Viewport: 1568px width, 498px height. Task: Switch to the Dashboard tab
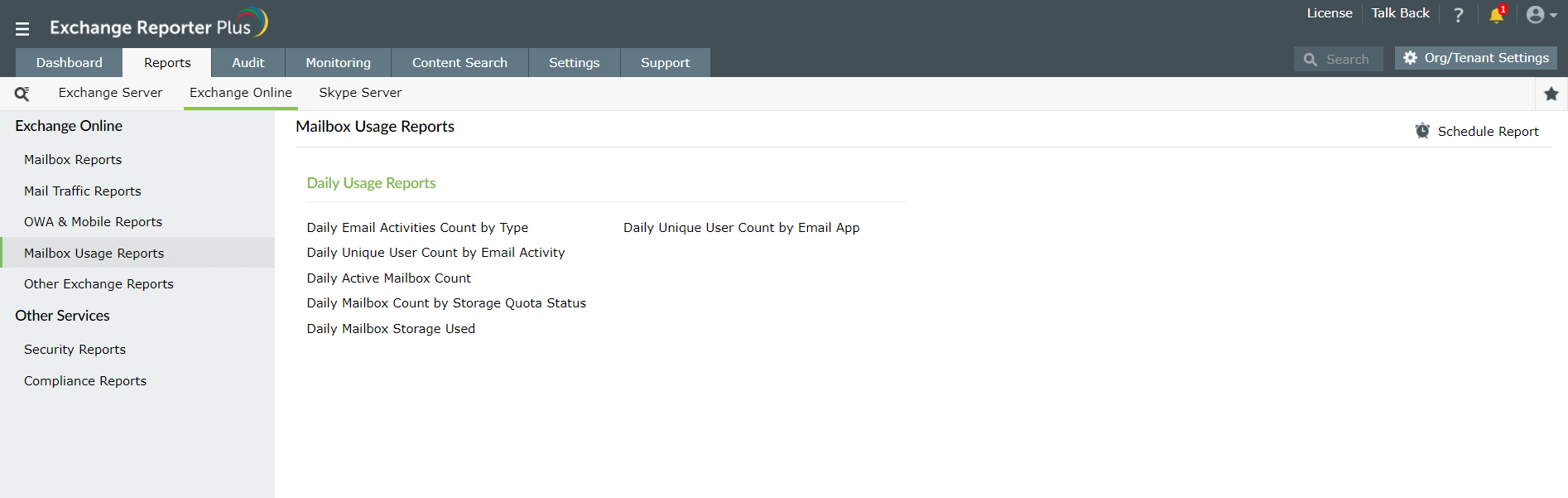coord(70,63)
